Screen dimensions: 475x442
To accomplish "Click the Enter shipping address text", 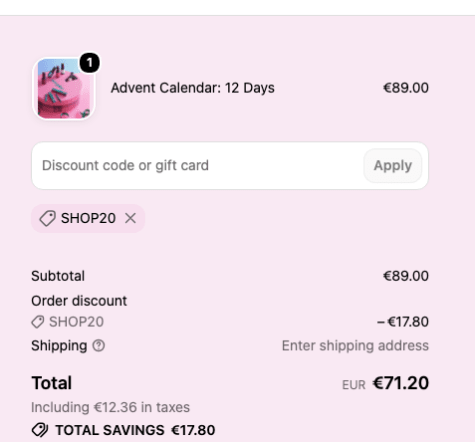I will [x=355, y=346].
